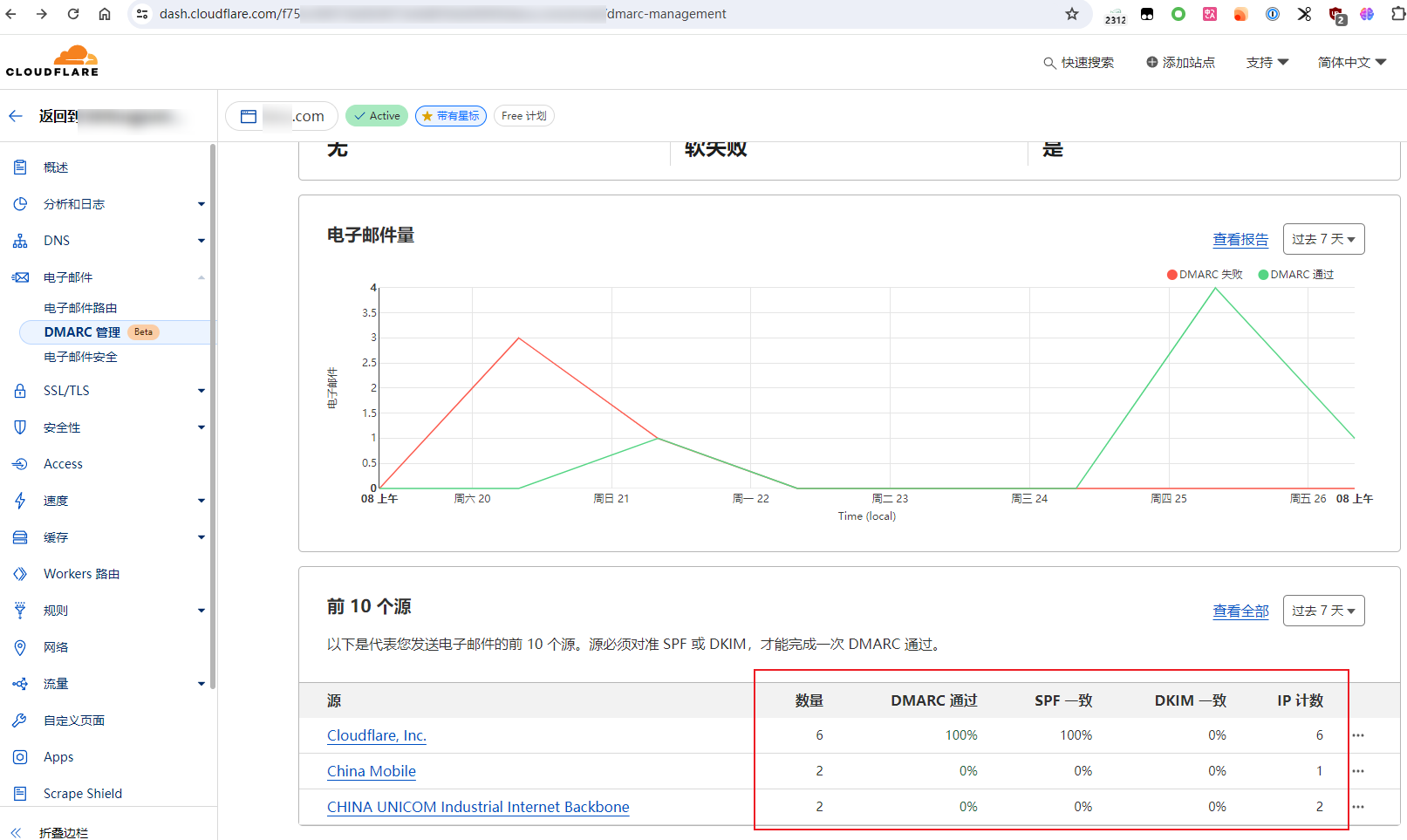Select 电子邮件安全 menu item
This screenshot has width=1407, height=840.
(x=80, y=357)
